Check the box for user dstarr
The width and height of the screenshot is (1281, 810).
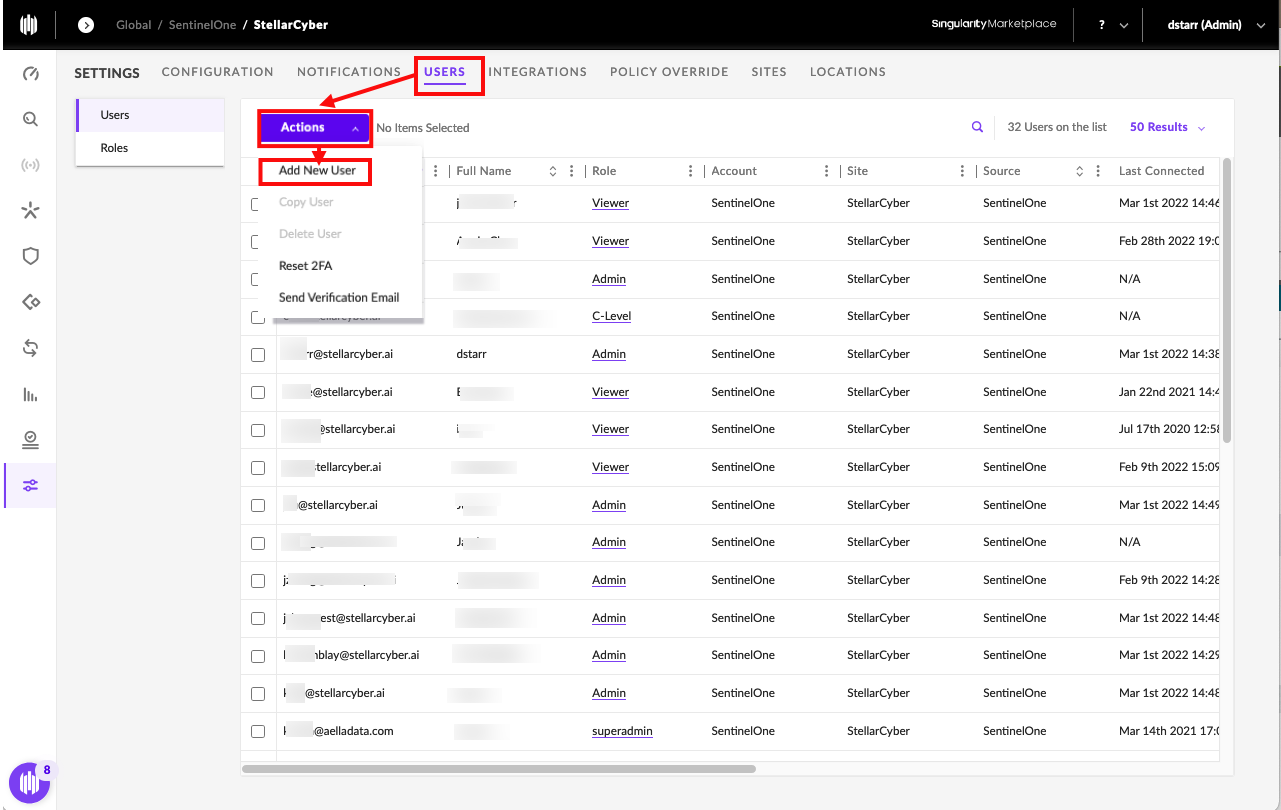pyautogui.click(x=258, y=355)
